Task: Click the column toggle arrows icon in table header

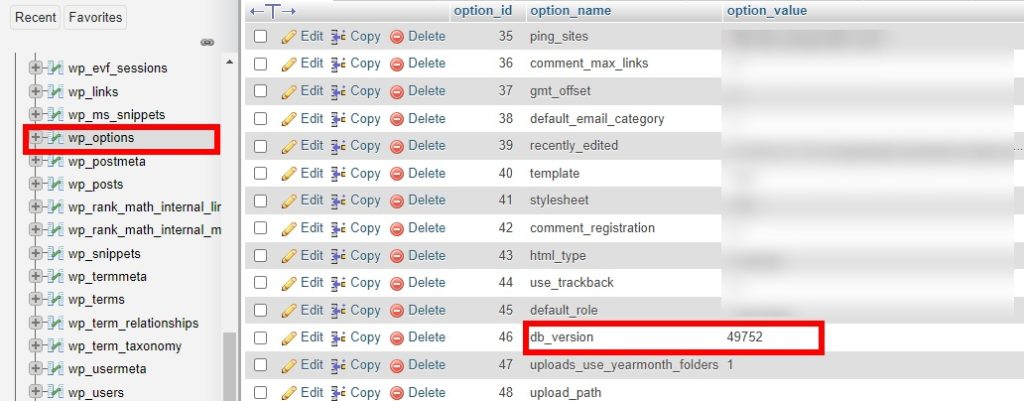Action: click(273, 11)
